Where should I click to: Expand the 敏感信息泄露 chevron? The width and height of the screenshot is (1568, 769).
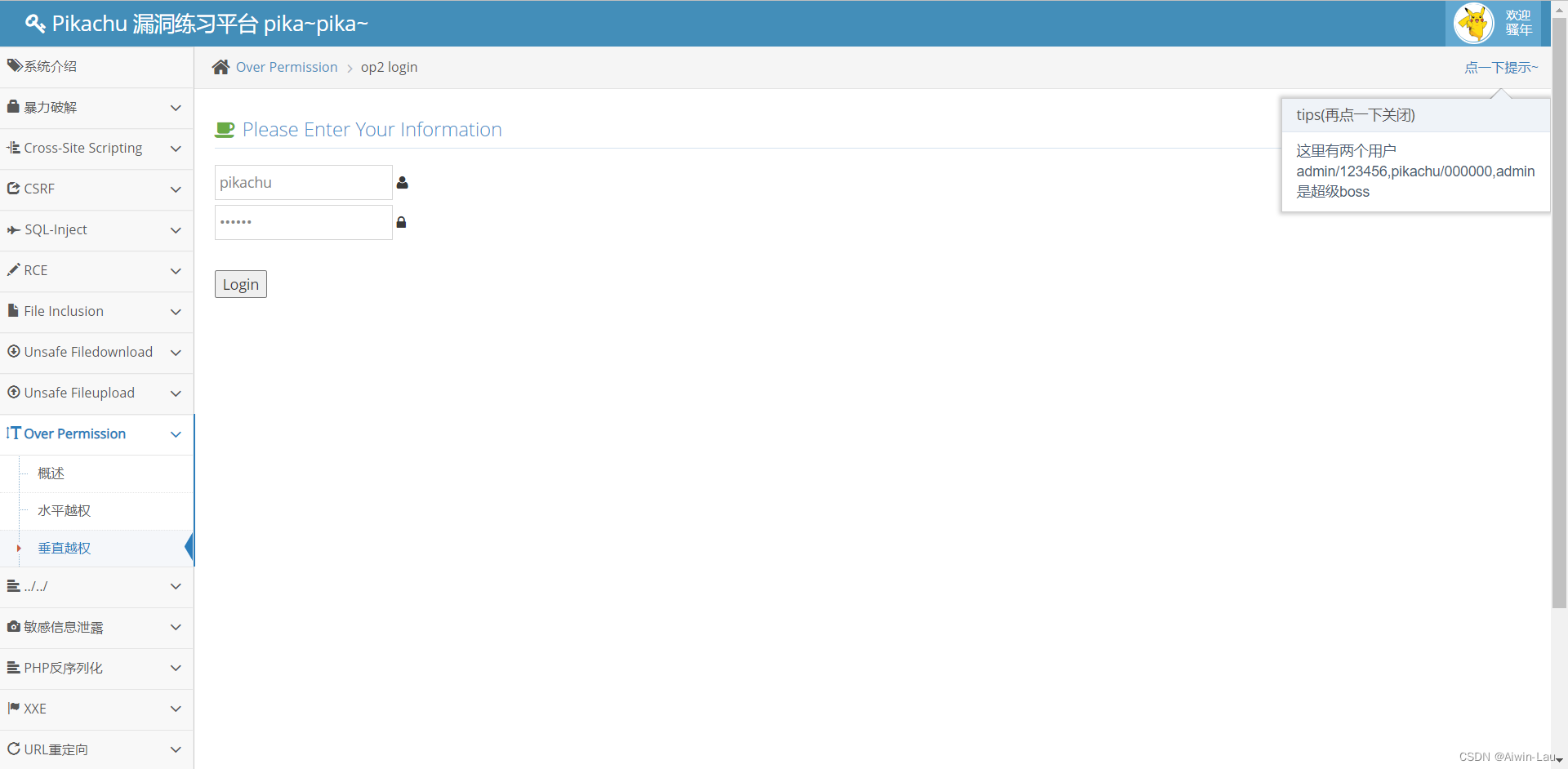176,627
